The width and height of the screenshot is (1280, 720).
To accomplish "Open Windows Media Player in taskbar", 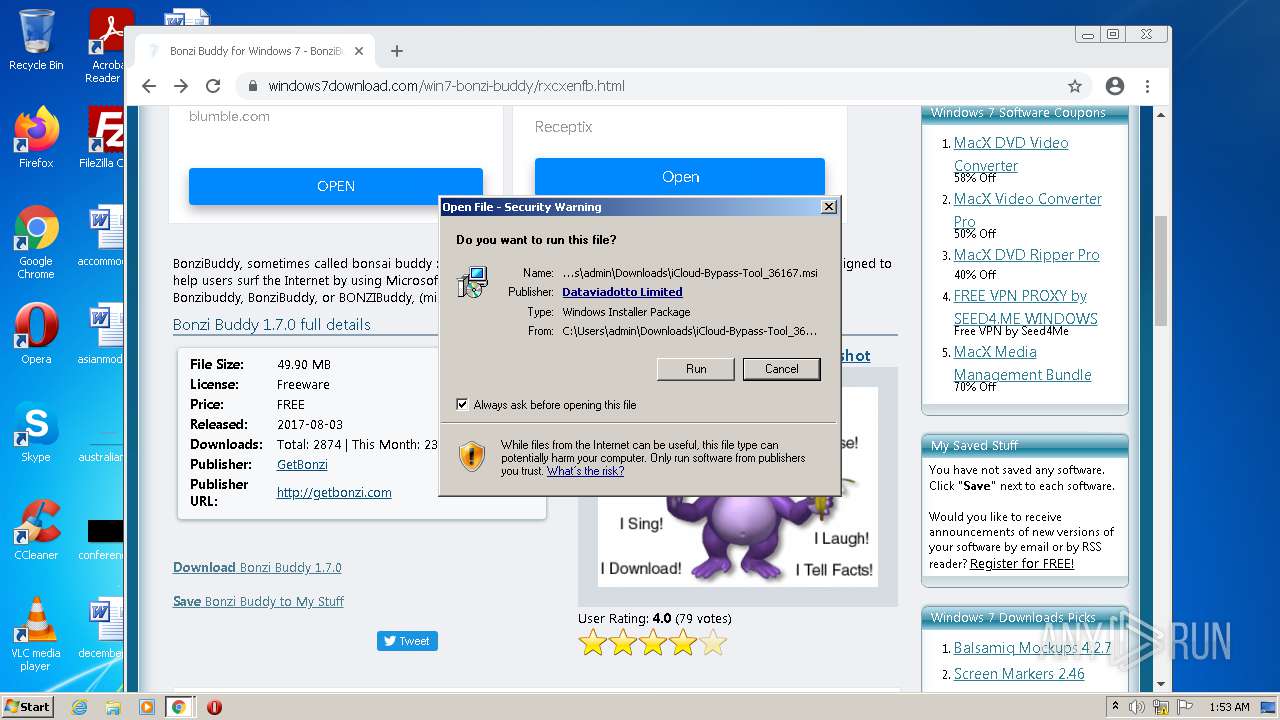I will [x=147, y=707].
